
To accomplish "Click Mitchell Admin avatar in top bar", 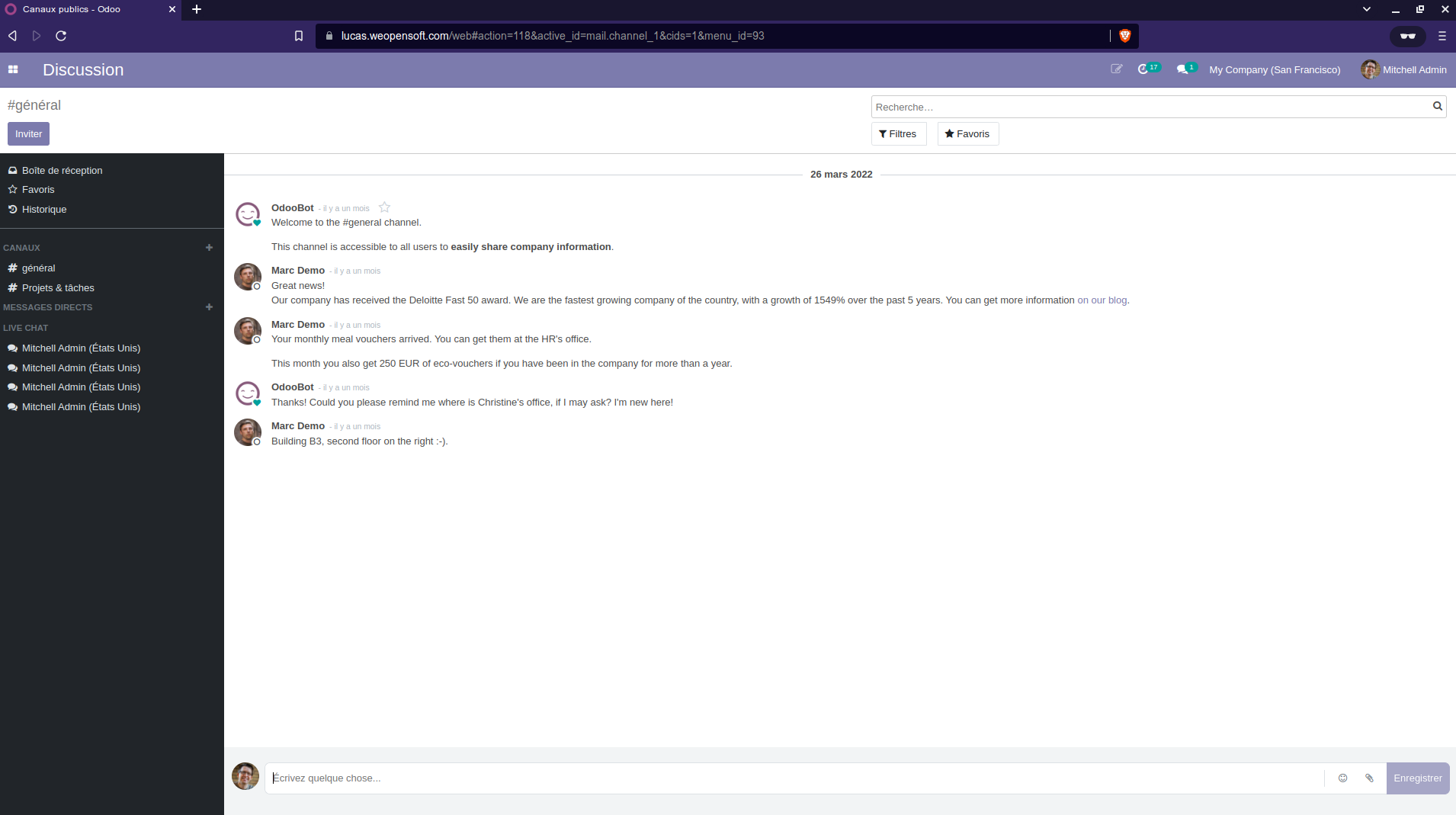I will point(1370,69).
